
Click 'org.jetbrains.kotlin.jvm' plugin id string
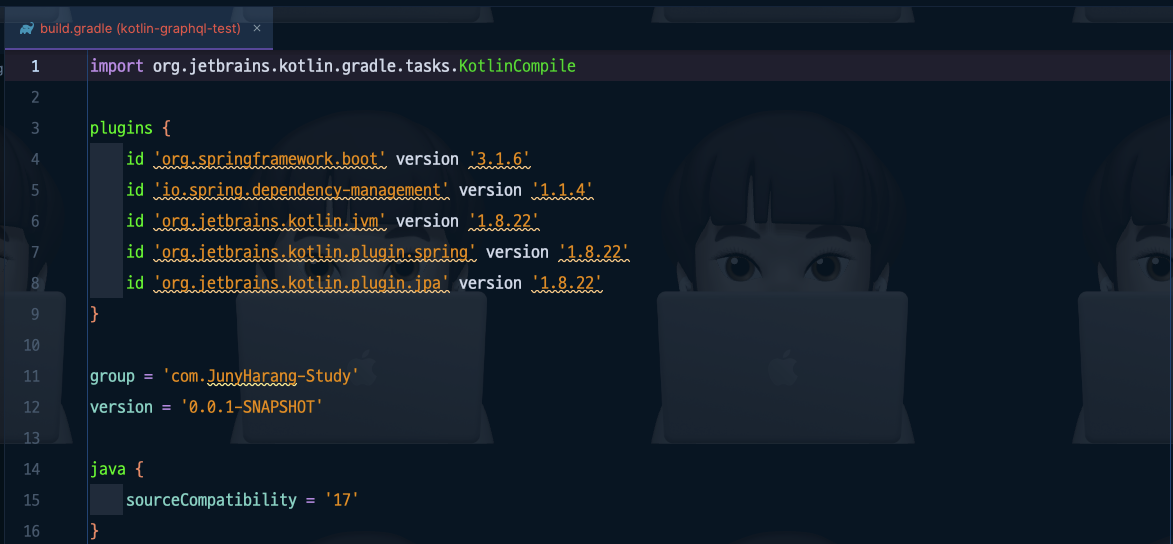(270, 221)
